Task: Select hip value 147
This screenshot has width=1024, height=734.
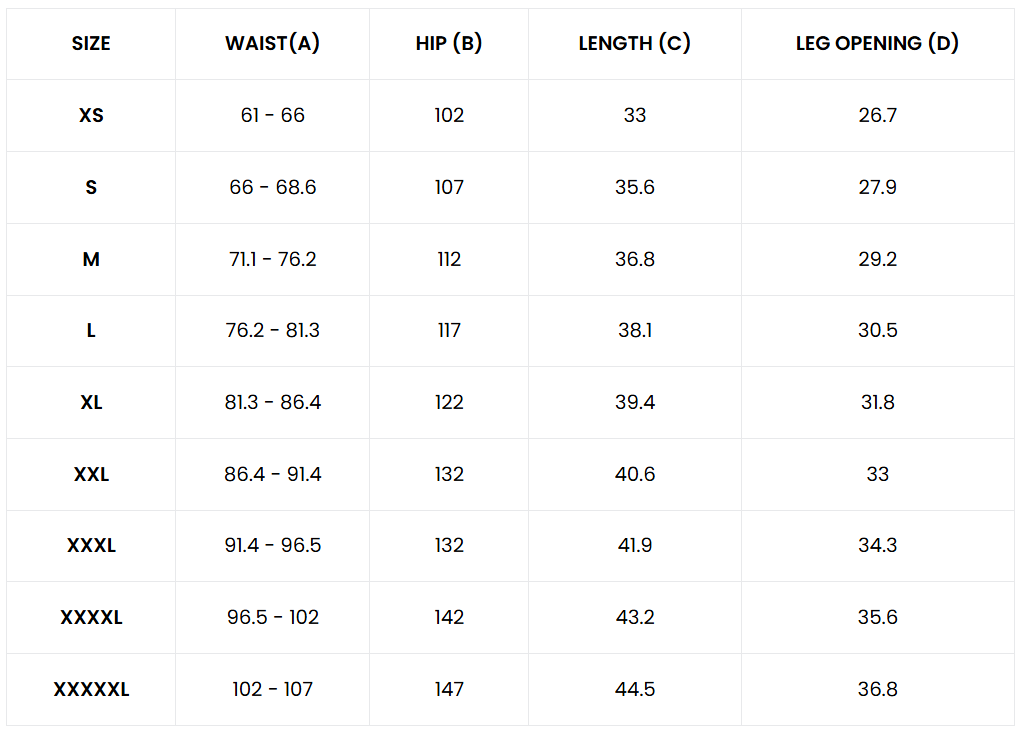Action: (x=449, y=690)
